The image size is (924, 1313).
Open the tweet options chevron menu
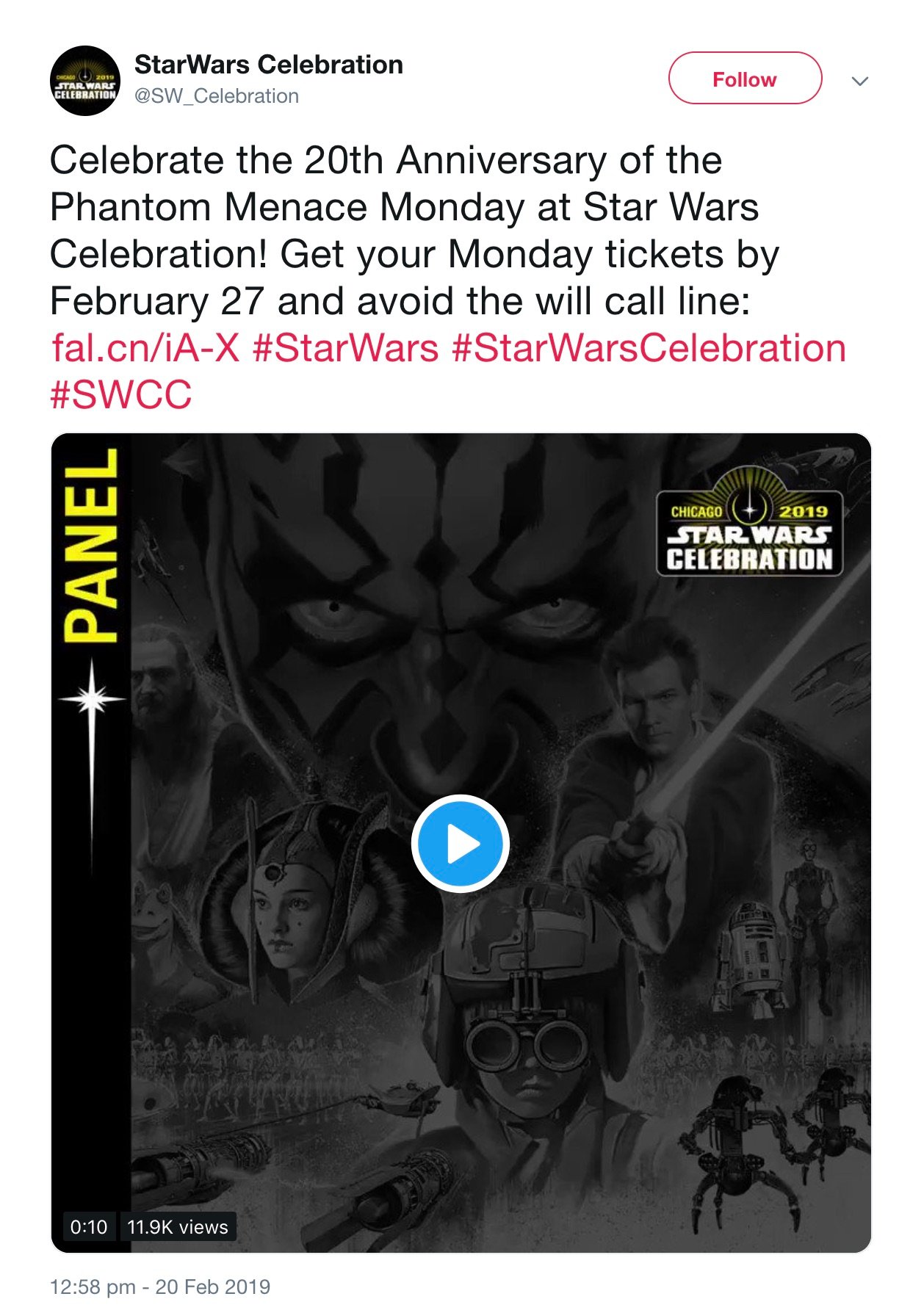pyautogui.click(x=860, y=81)
